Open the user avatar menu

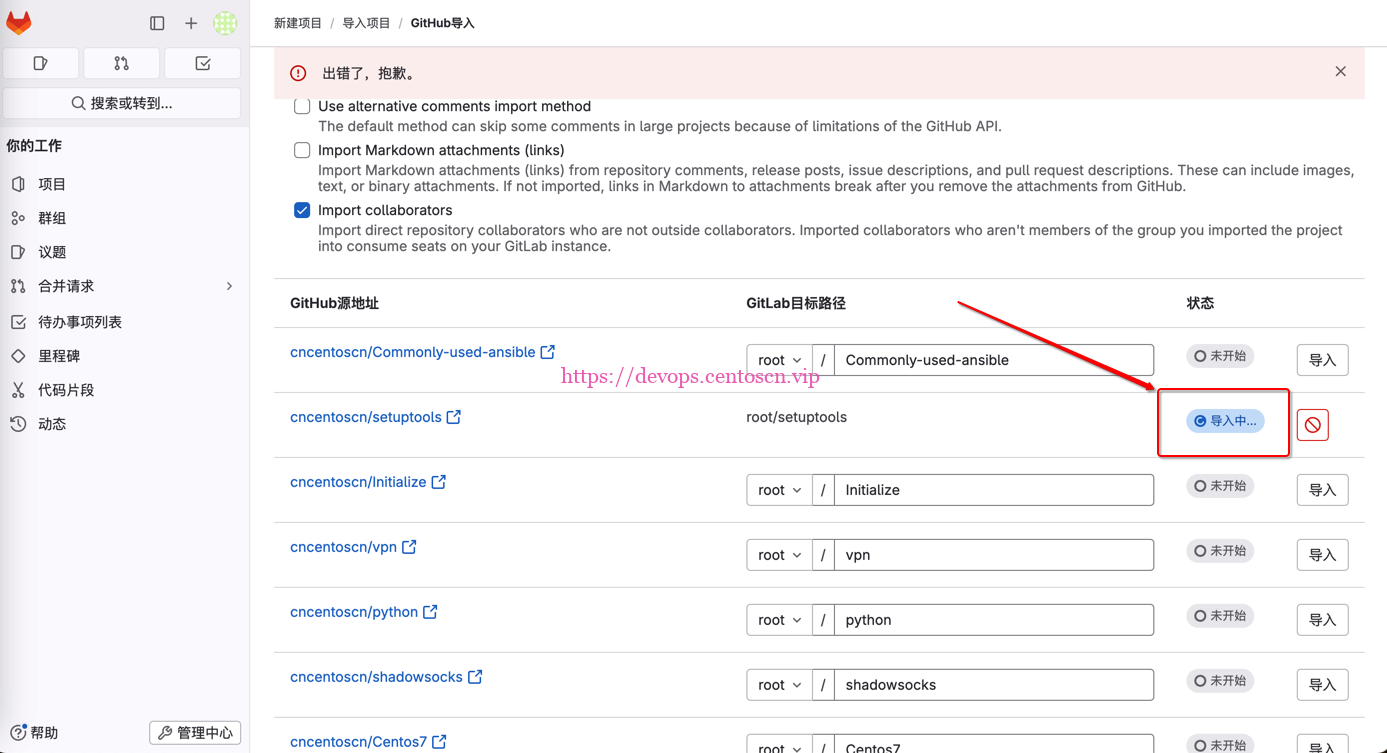click(225, 23)
